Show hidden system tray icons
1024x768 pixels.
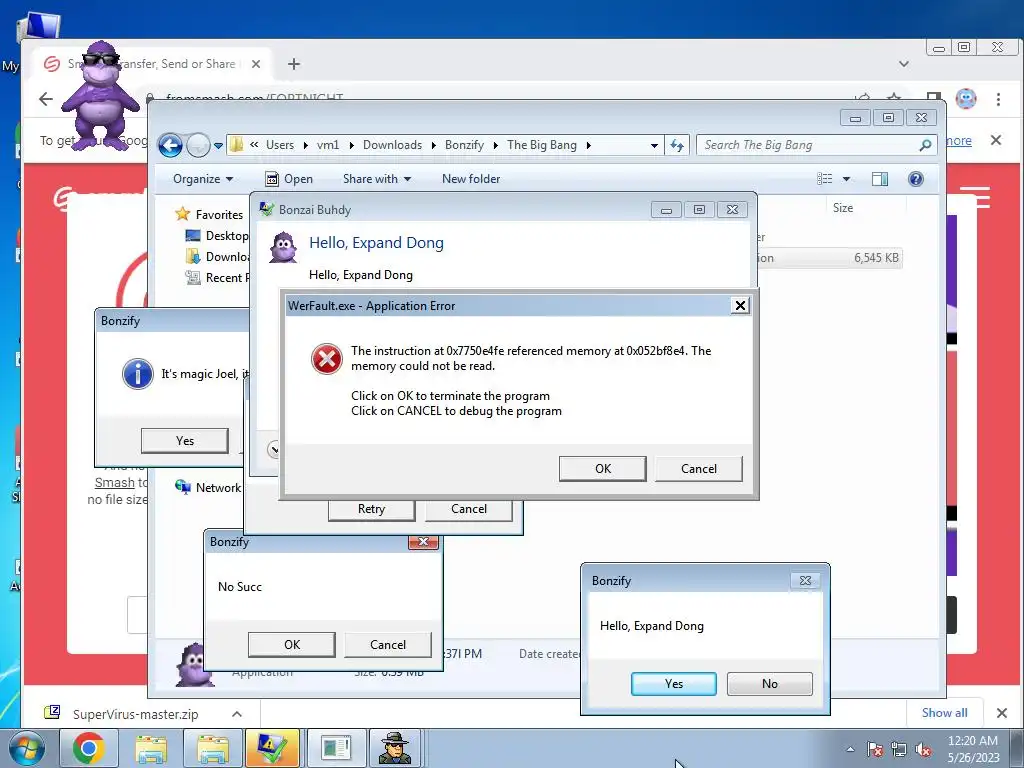pyautogui.click(x=850, y=749)
